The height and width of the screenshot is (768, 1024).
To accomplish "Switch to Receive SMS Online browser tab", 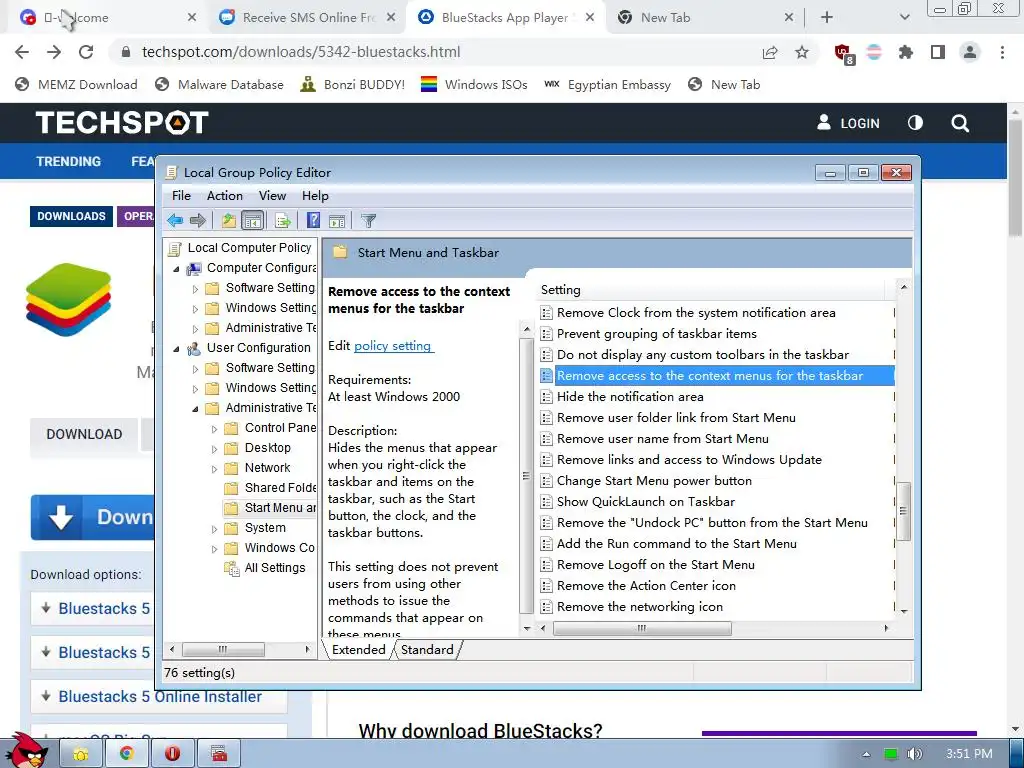I will (x=307, y=18).
